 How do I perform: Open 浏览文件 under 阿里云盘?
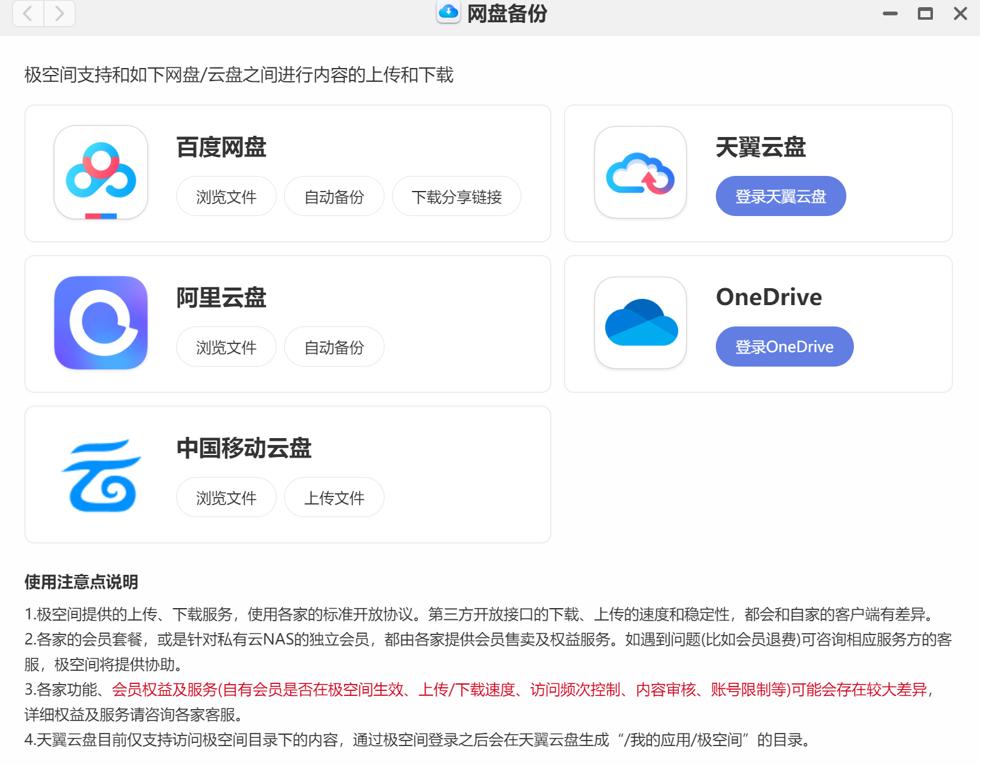click(226, 347)
